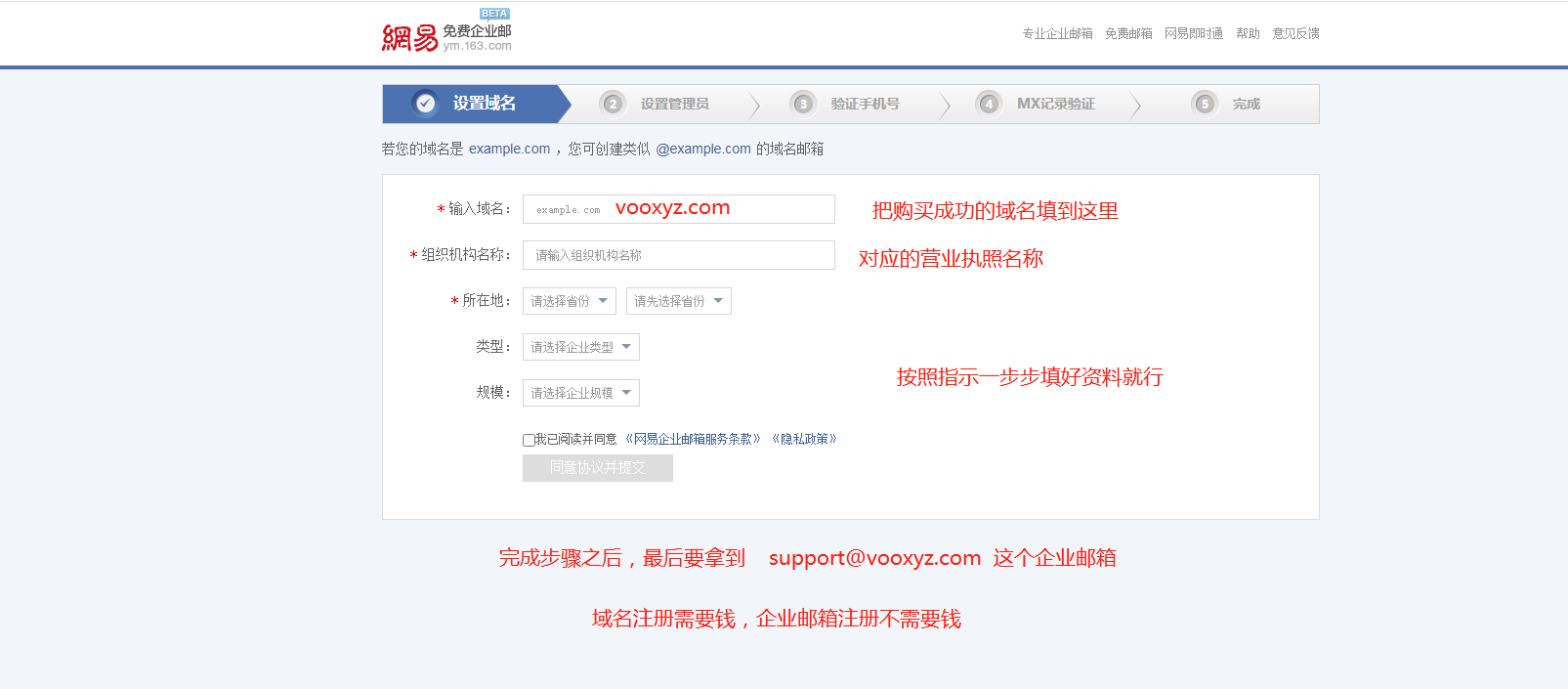The image size is (1568, 689).
Task: Open the 隐私政策 link
Action: [x=804, y=439]
